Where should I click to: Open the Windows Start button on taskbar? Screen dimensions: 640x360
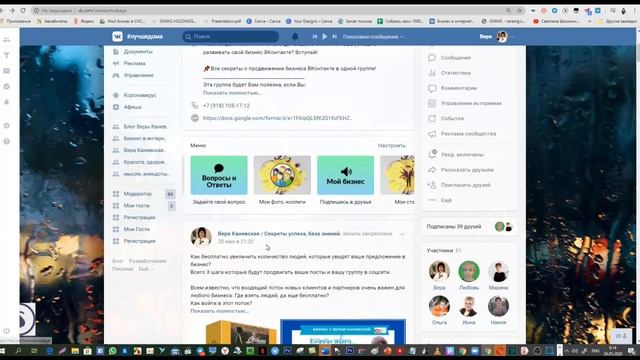click(x=2, y=351)
